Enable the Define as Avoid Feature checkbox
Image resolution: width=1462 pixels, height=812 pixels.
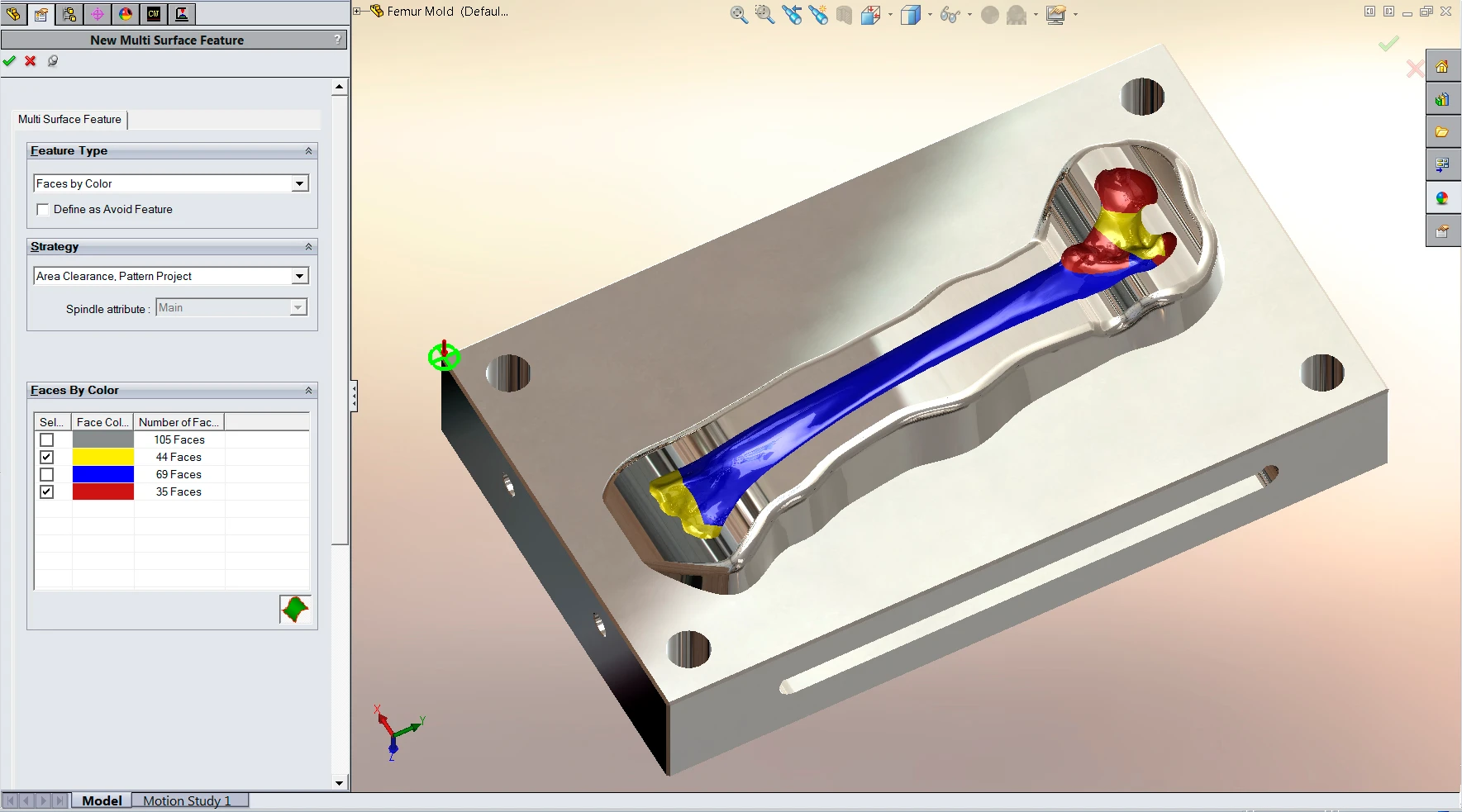pos(43,210)
